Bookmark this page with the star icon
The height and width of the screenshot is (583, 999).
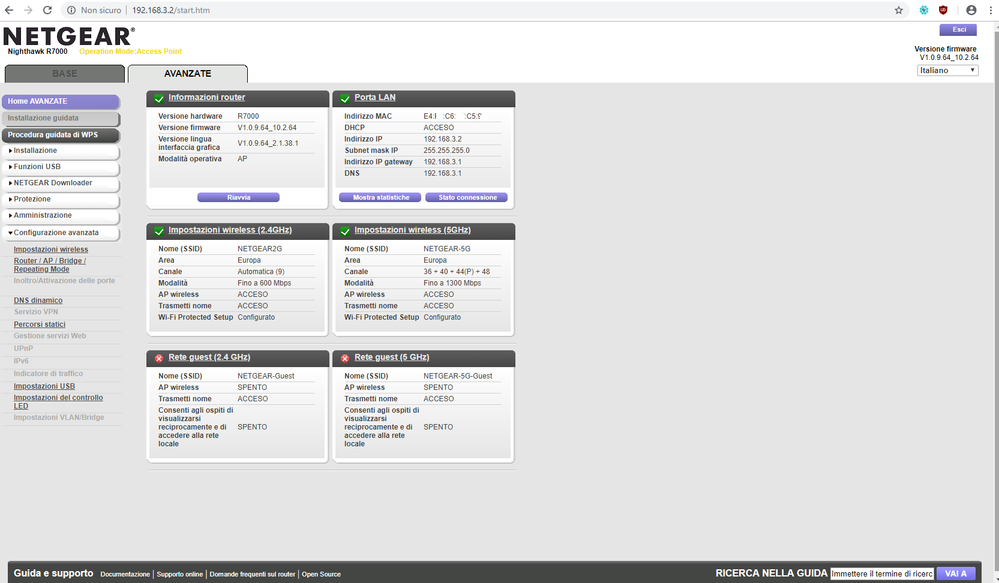[898, 10]
